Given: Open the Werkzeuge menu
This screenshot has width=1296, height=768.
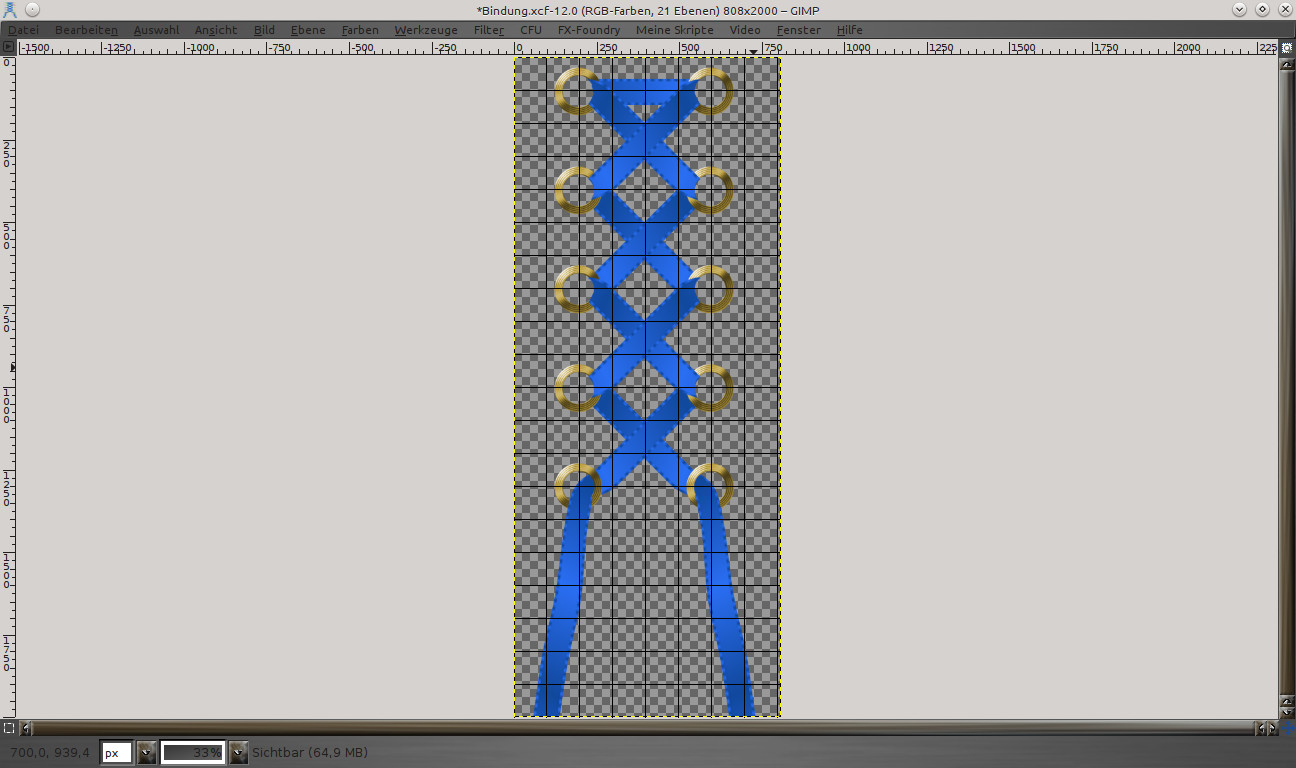Looking at the screenshot, I should (426, 30).
